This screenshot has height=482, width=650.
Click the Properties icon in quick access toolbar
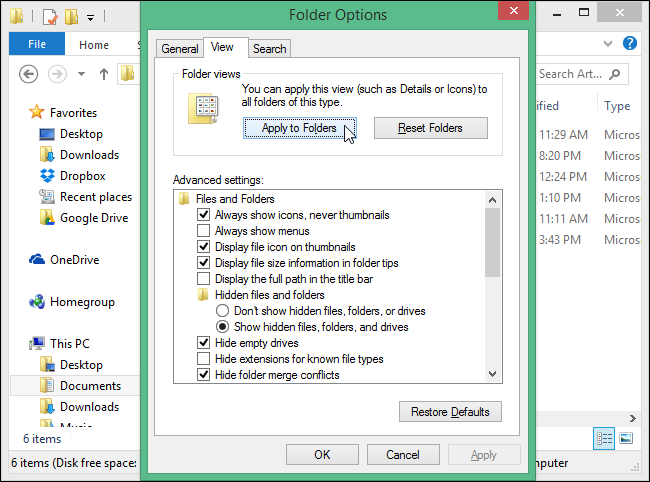[50, 17]
